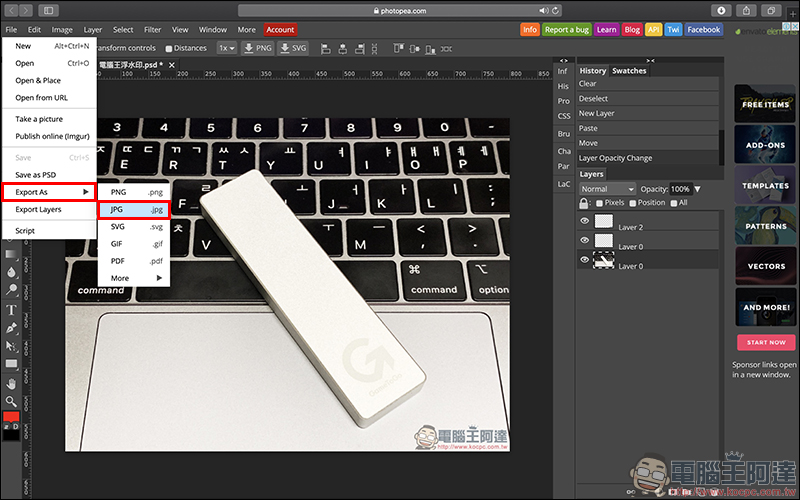Select the Pen tool
800x500 pixels.
[11, 328]
